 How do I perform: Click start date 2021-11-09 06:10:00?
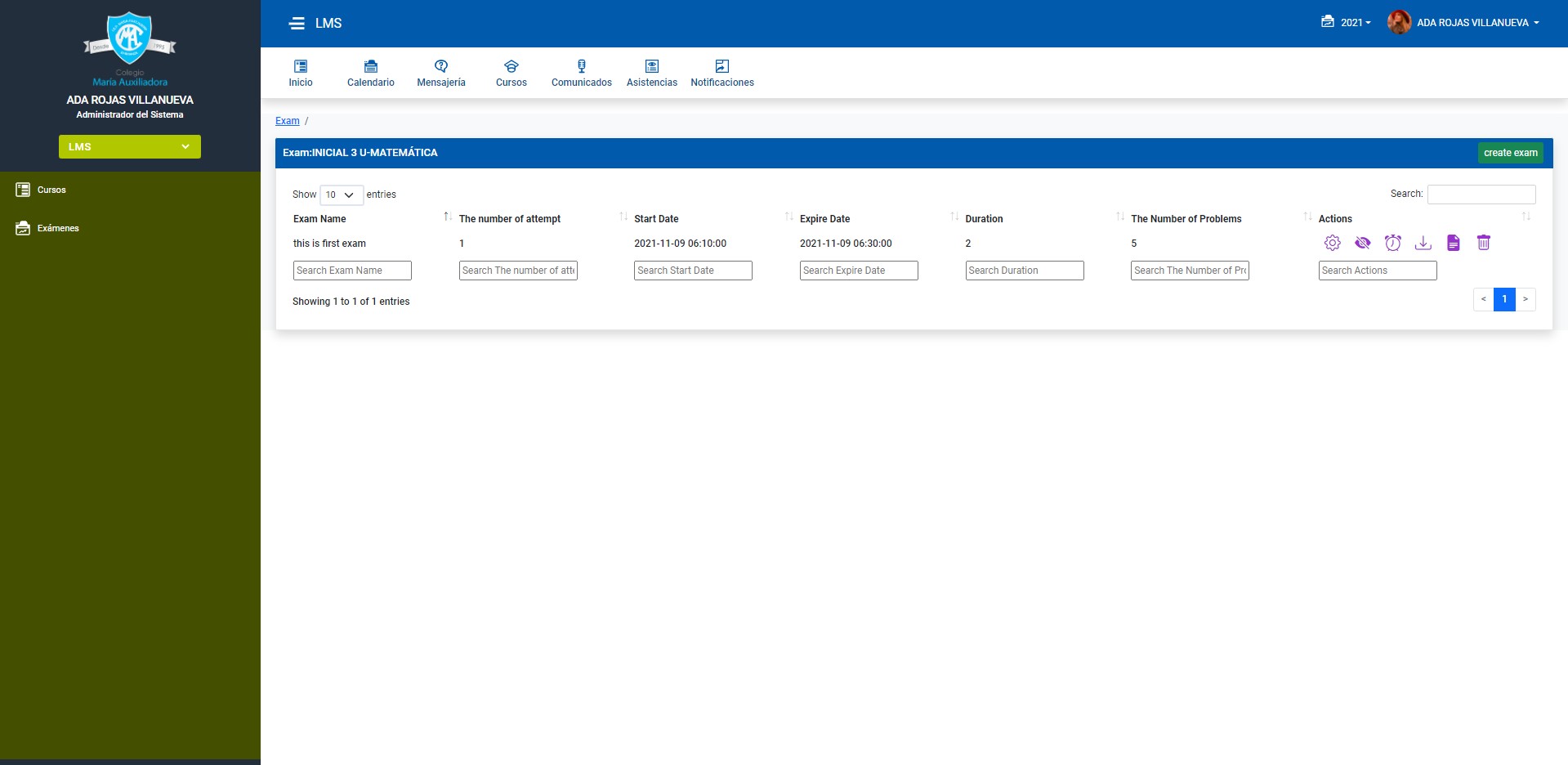[x=680, y=244]
